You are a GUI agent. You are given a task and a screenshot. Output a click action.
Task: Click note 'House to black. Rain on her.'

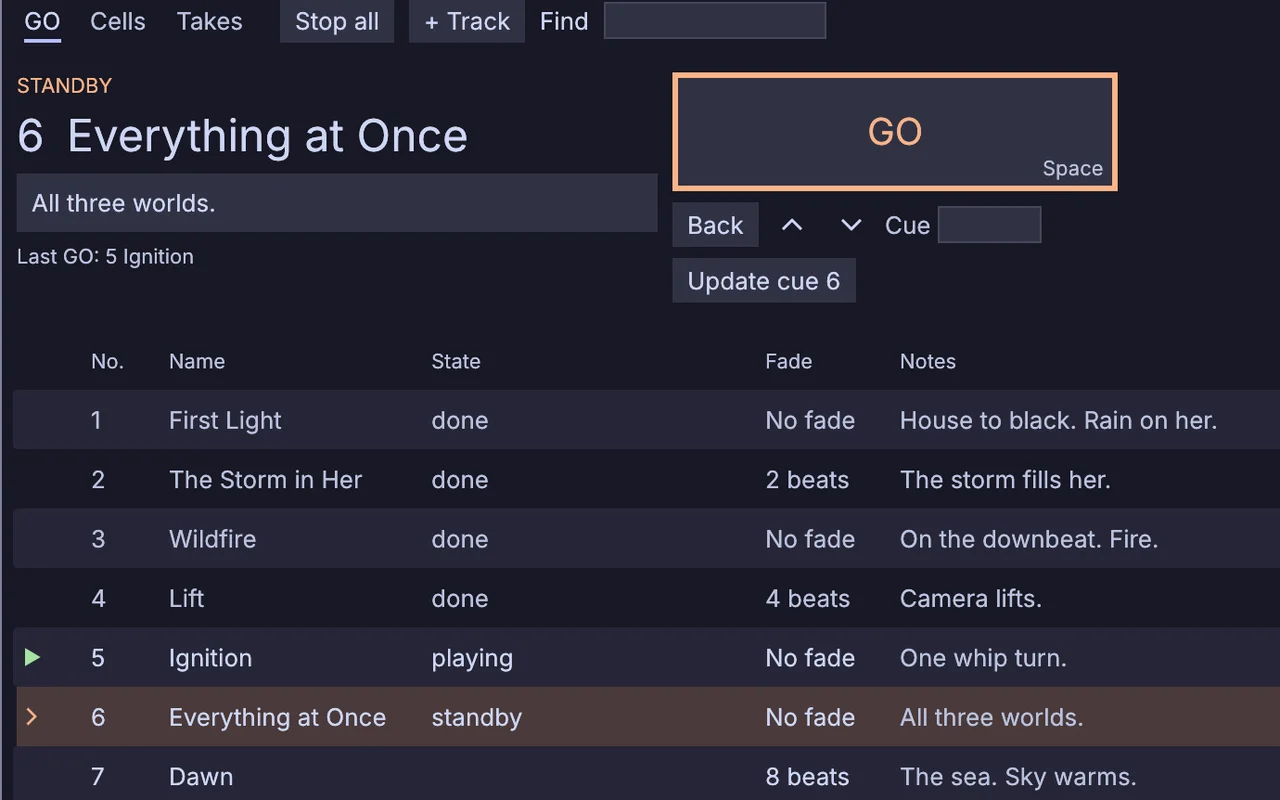(x=1058, y=420)
